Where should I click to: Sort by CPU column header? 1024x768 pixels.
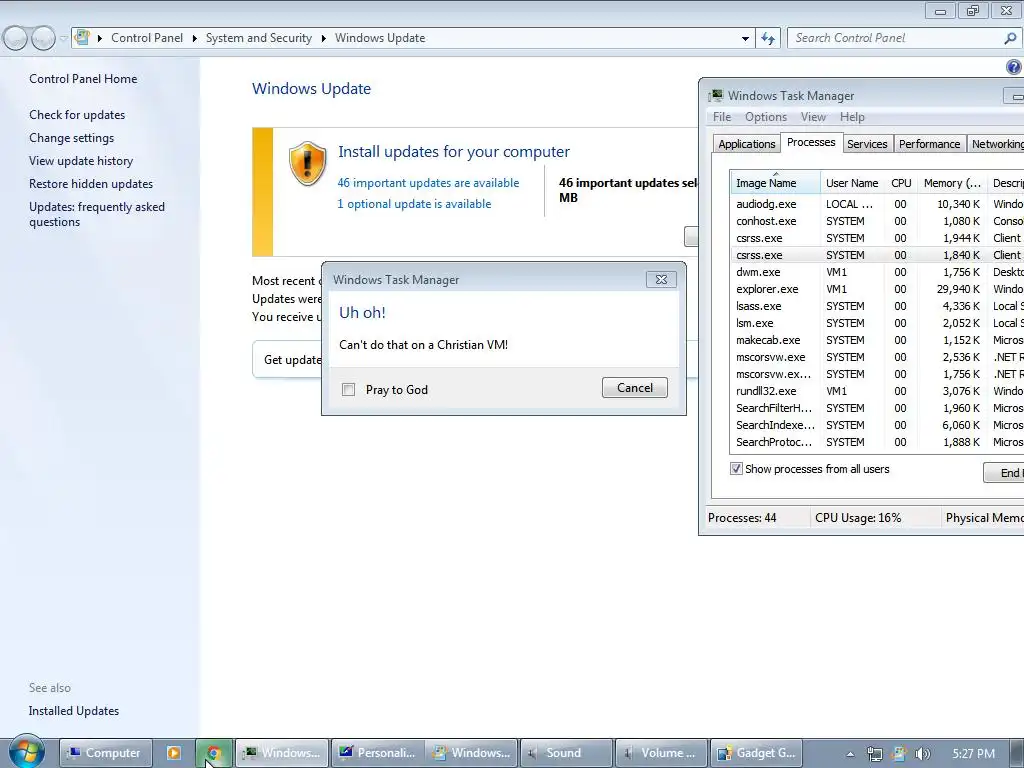pyautogui.click(x=901, y=184)
